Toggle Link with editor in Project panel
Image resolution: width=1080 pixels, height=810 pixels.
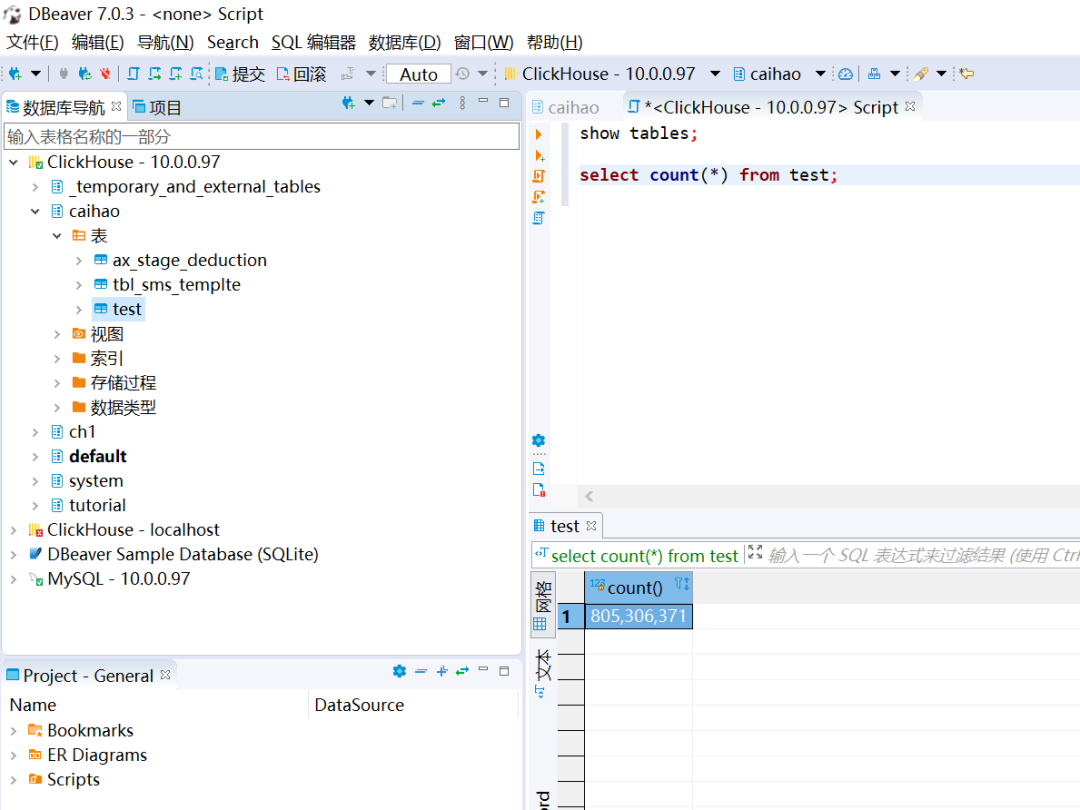click(462, 671)
